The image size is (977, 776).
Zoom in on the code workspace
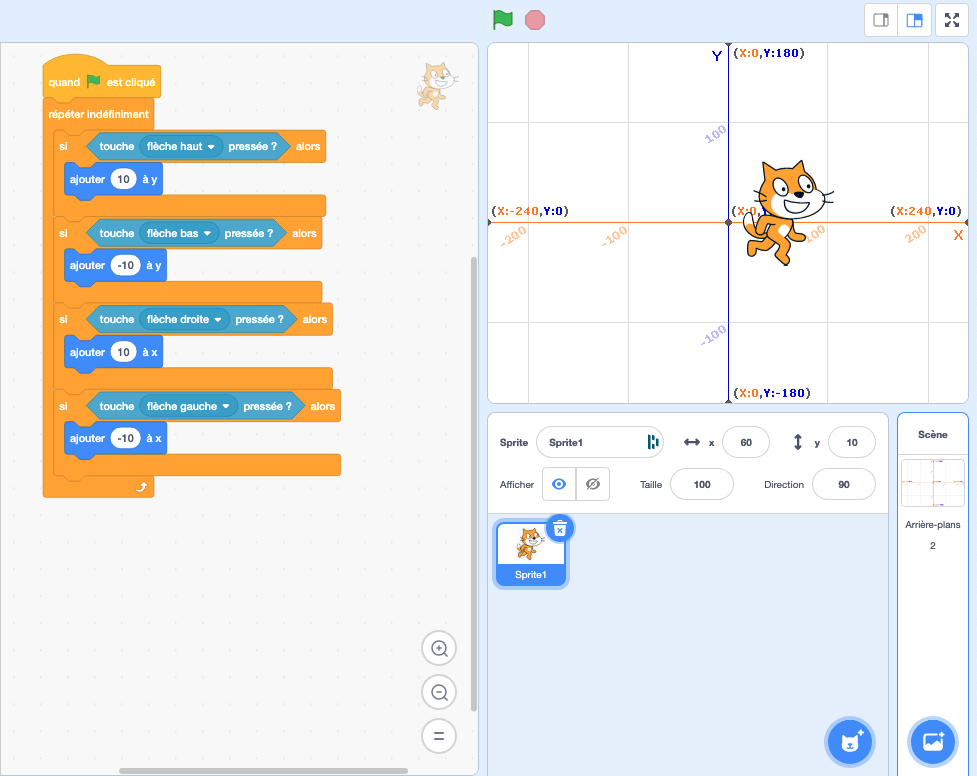(x=439, y=648)
